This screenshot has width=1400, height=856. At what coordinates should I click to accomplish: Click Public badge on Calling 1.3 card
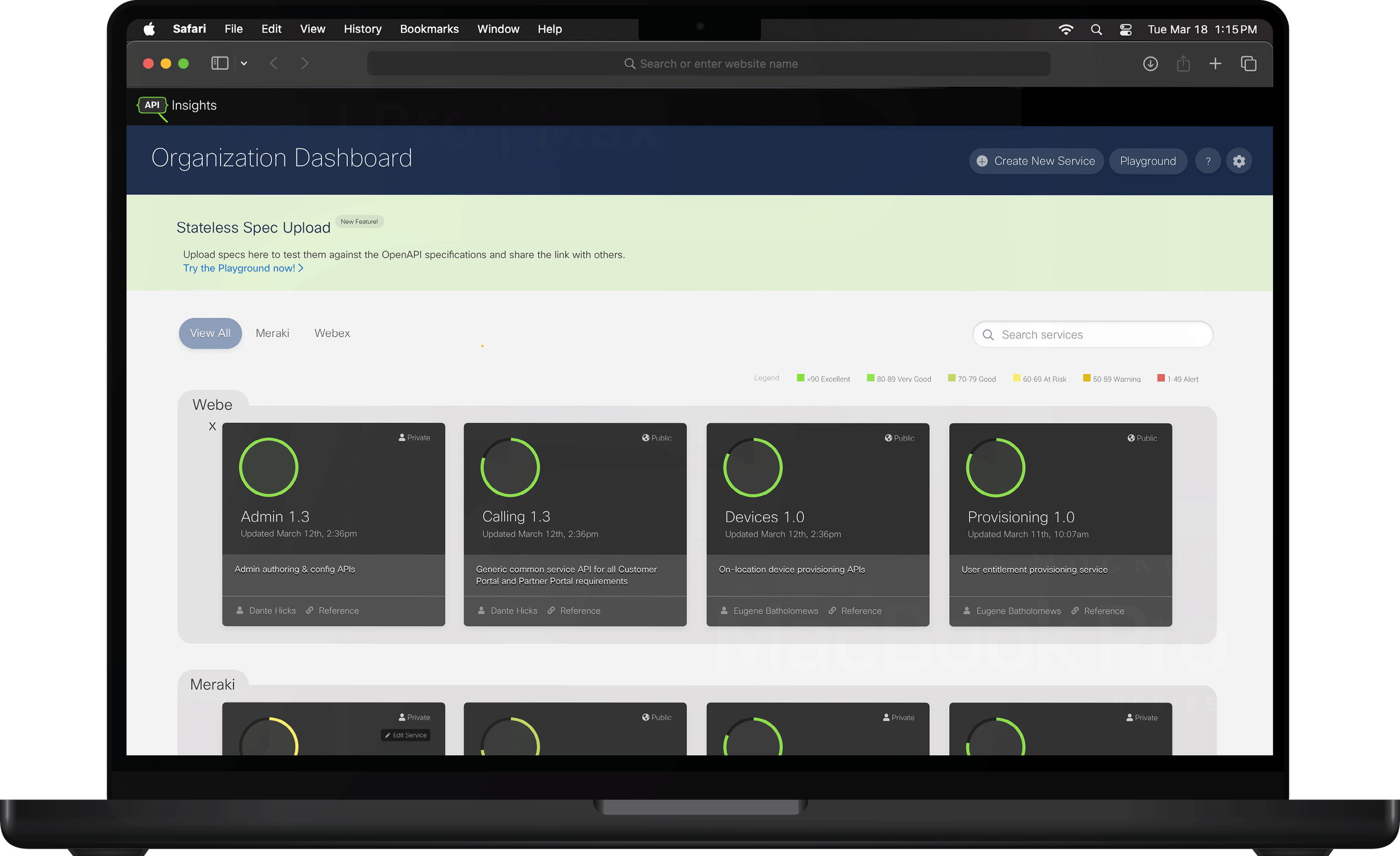click(x=657, y=438)
